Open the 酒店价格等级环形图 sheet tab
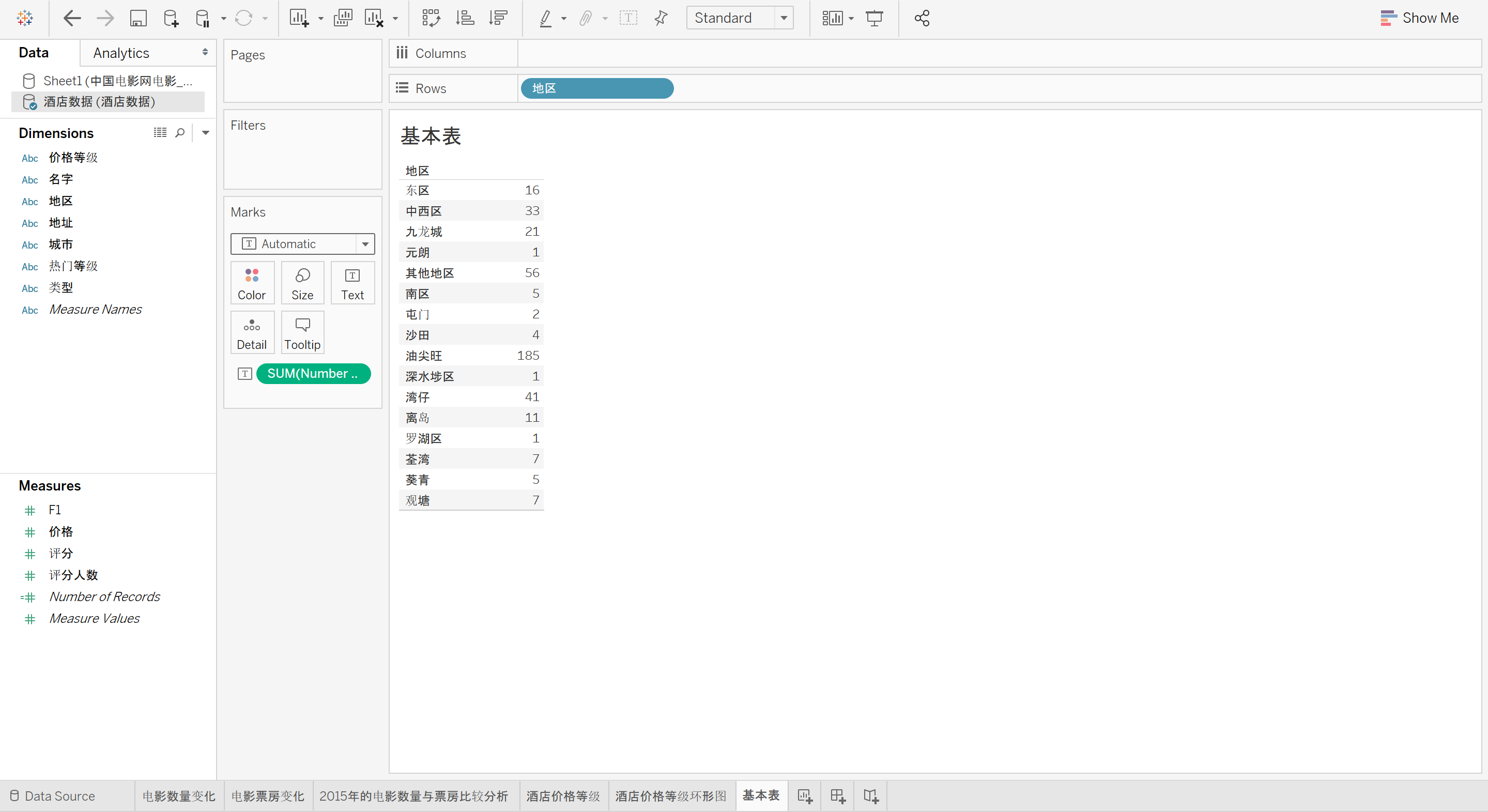This screenshot has height=812, width=1488. pos(670,796)
